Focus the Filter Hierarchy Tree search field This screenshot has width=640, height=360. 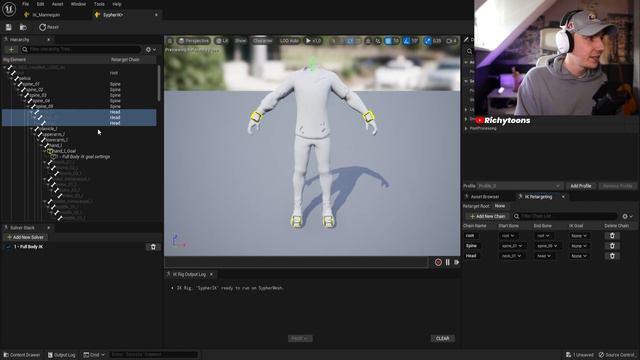pyautogui.click(x=81, y=49)
